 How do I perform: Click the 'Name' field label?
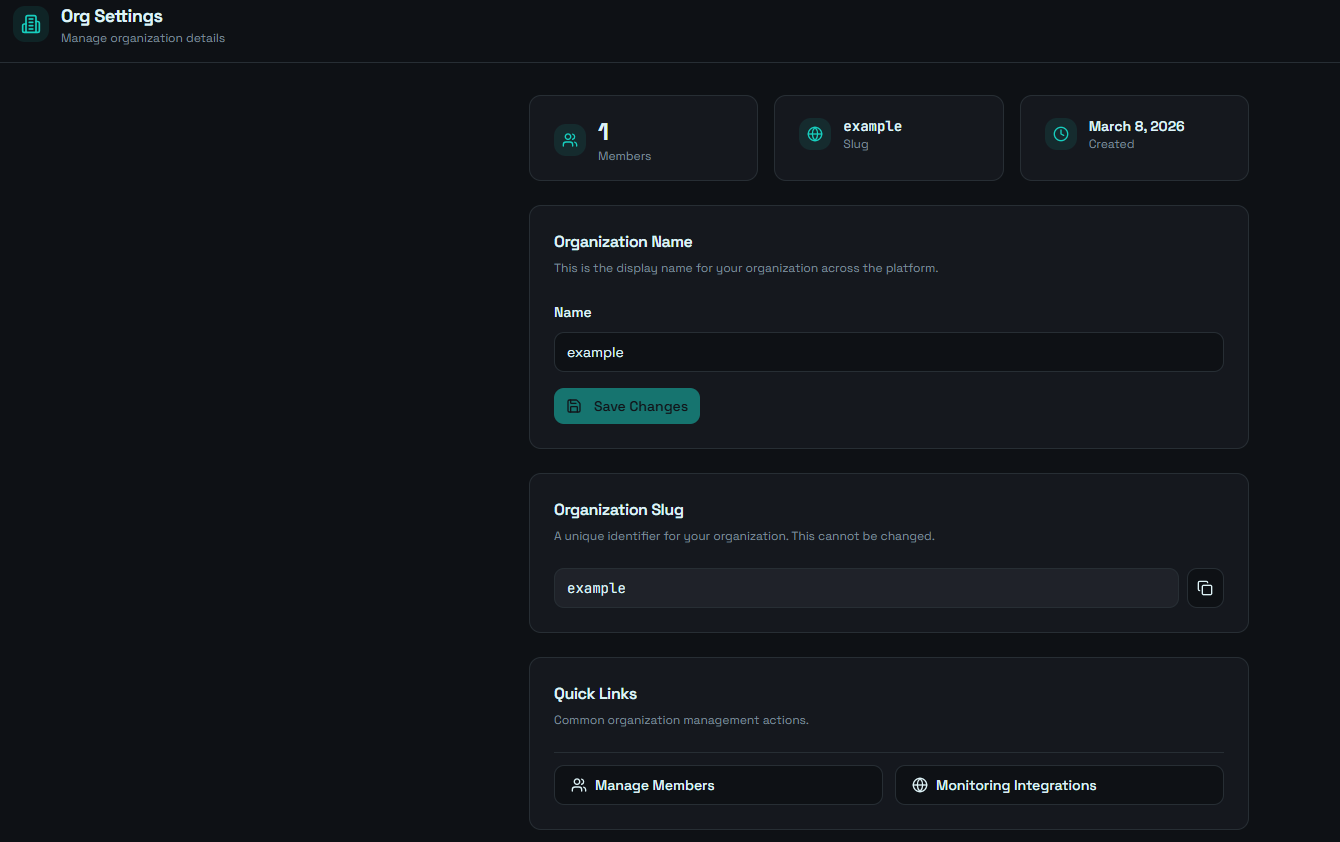tap(573, 312)
